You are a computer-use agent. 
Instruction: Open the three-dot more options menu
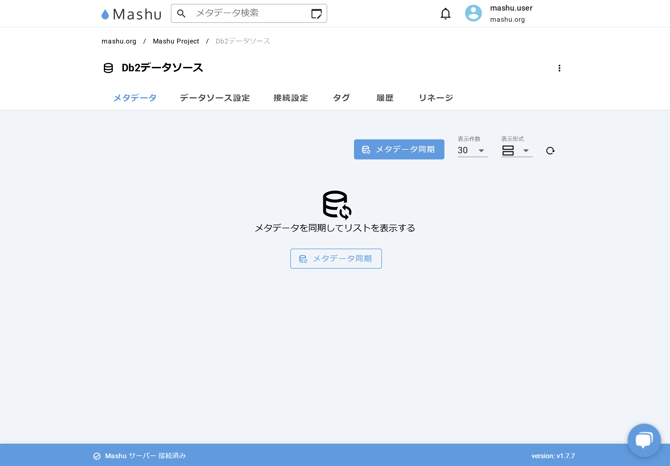[559, 68]
